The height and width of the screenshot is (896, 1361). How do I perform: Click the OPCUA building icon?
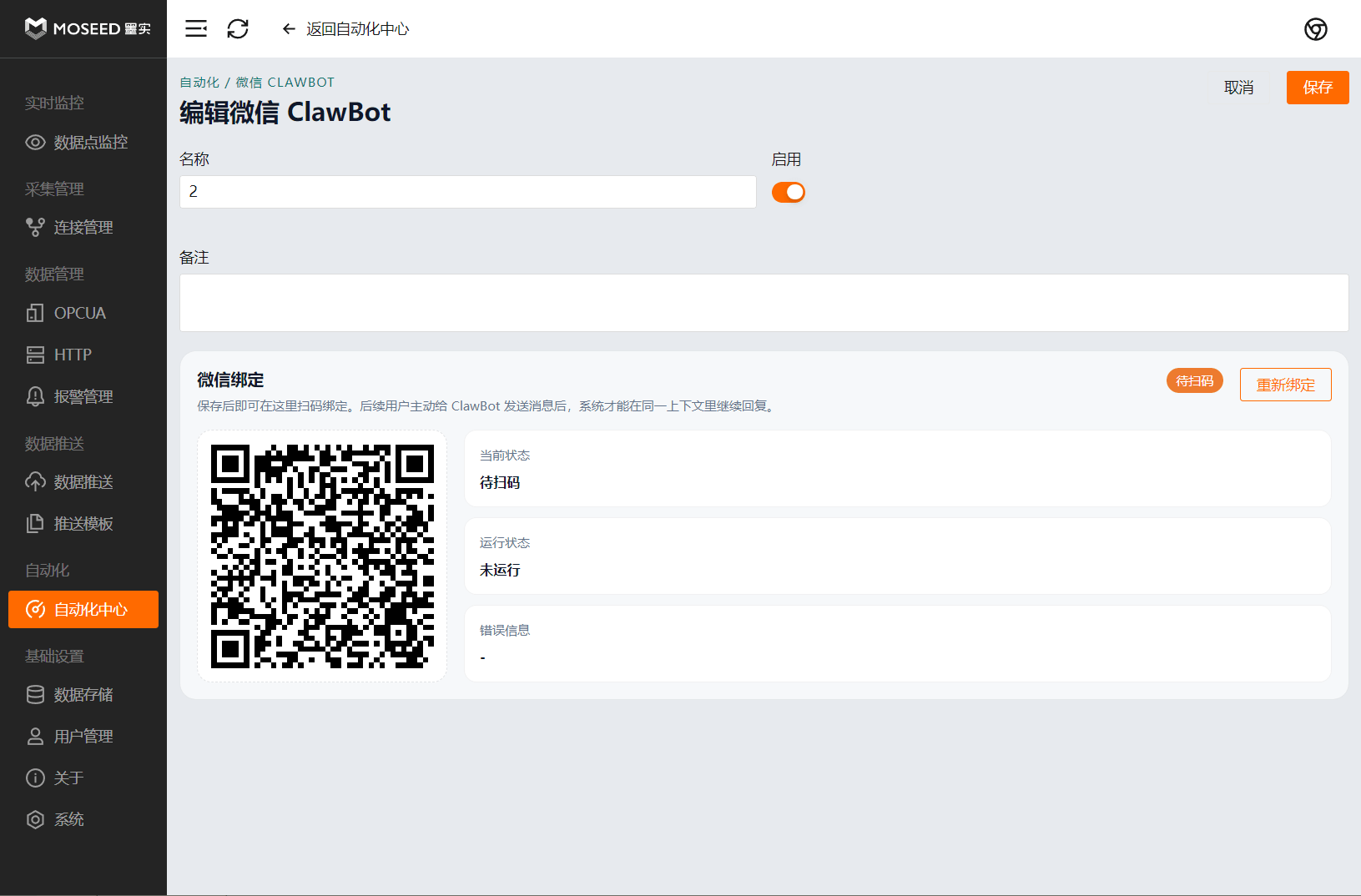coord(35,313)
